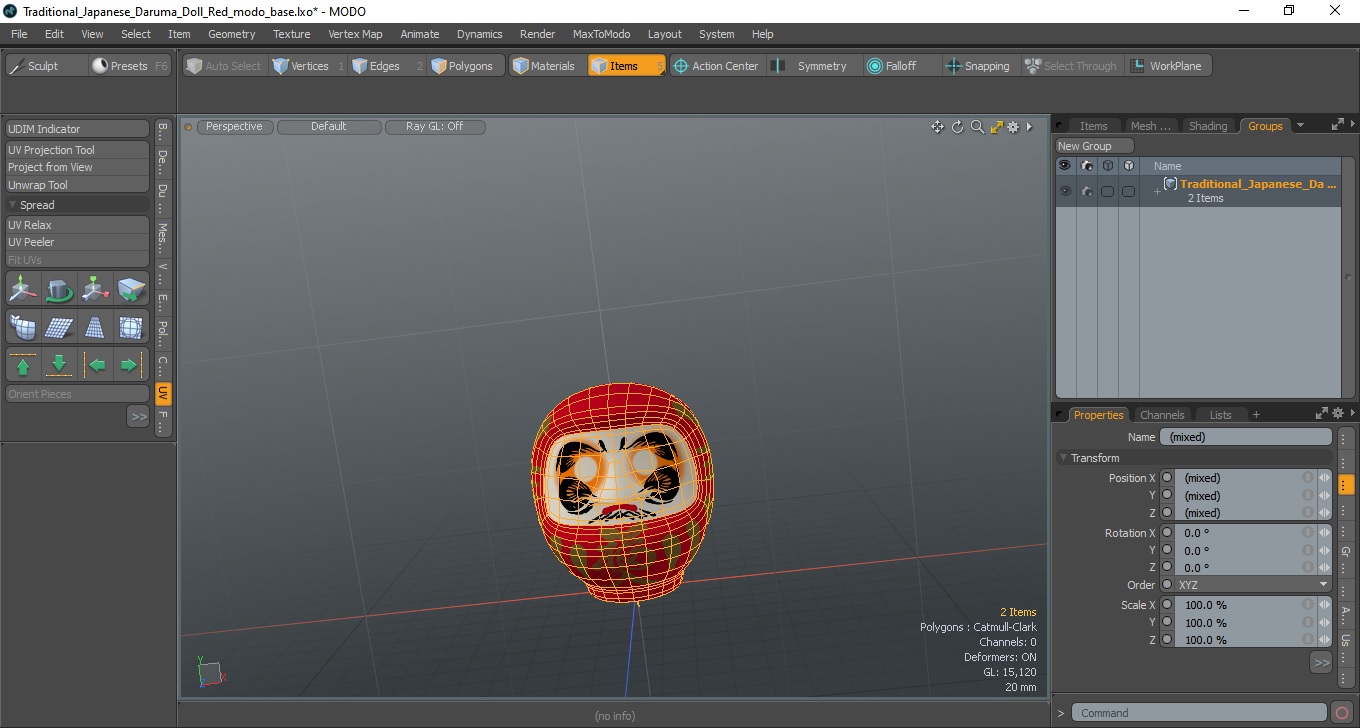Image resolution: width=1360 pixels, height=728 pixels.
Task: Click the command record button icon
Action: pos(1342,713)
